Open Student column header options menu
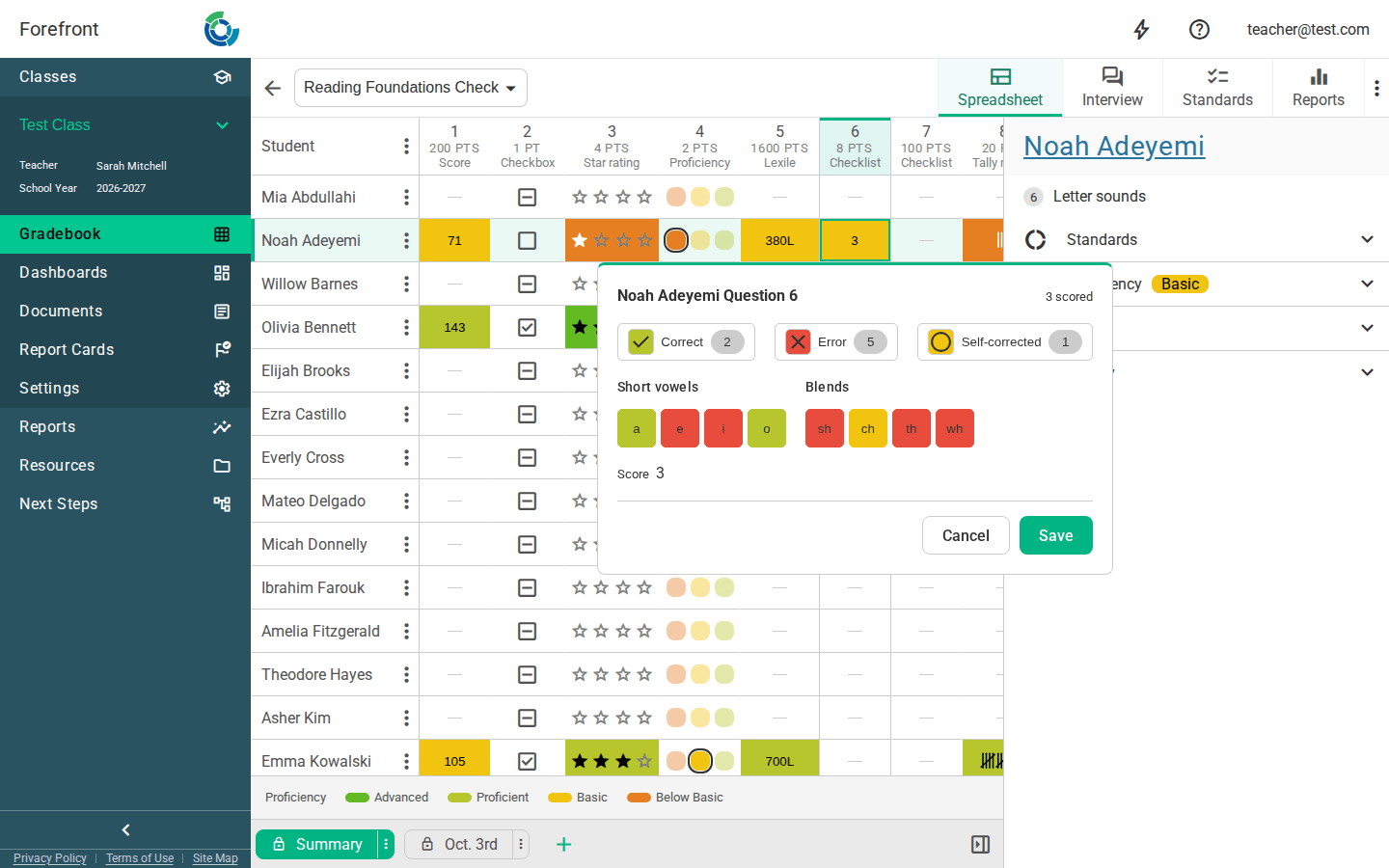The width and height of the screenshot is (1389, 868). (x=406, y=146)
